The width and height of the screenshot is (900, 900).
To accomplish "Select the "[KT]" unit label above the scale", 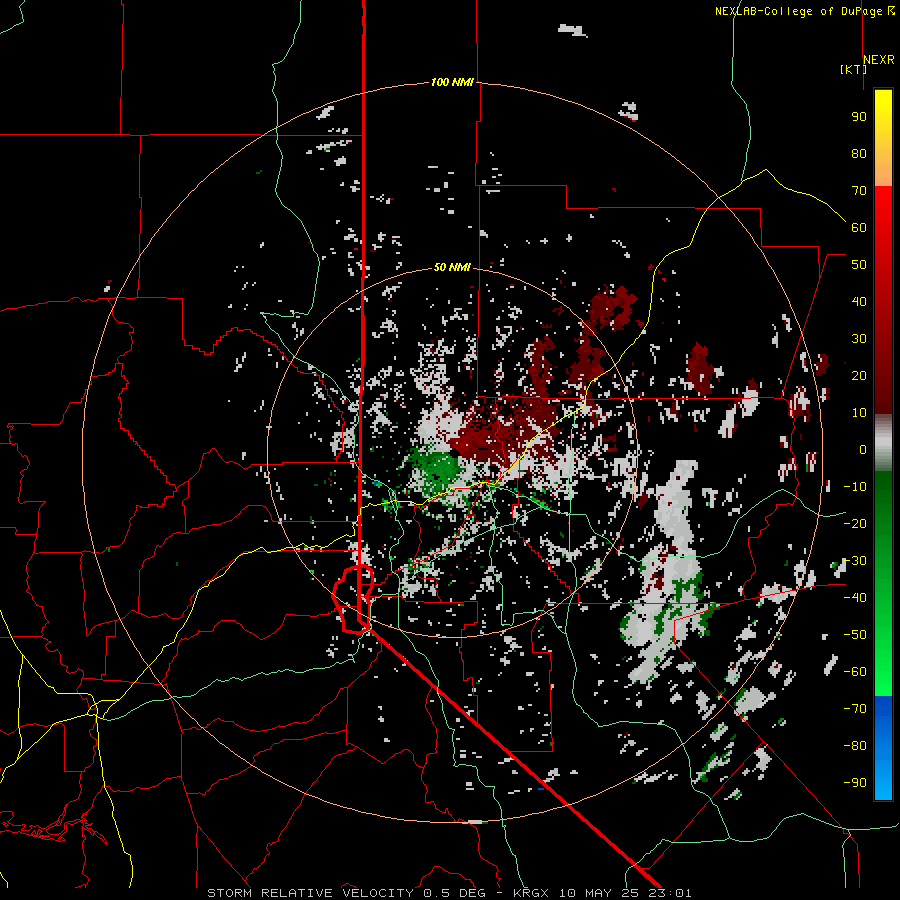I will click(x=853, y=69).
